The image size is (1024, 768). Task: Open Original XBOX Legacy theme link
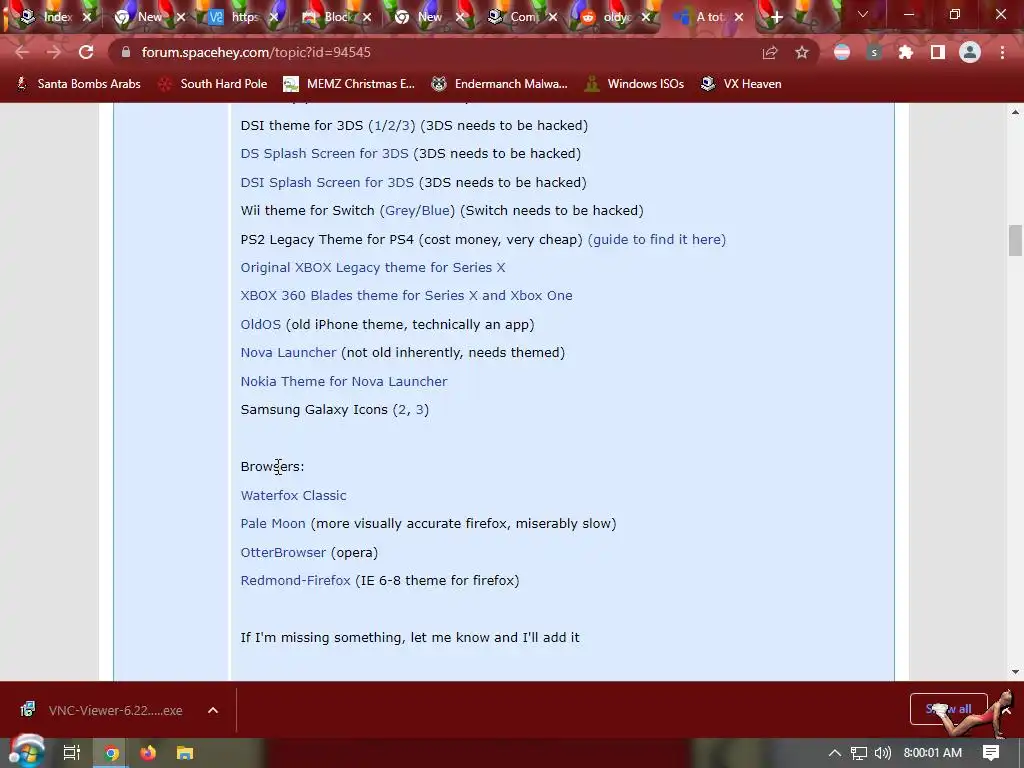pyautogui.click(x=373, y=267)
